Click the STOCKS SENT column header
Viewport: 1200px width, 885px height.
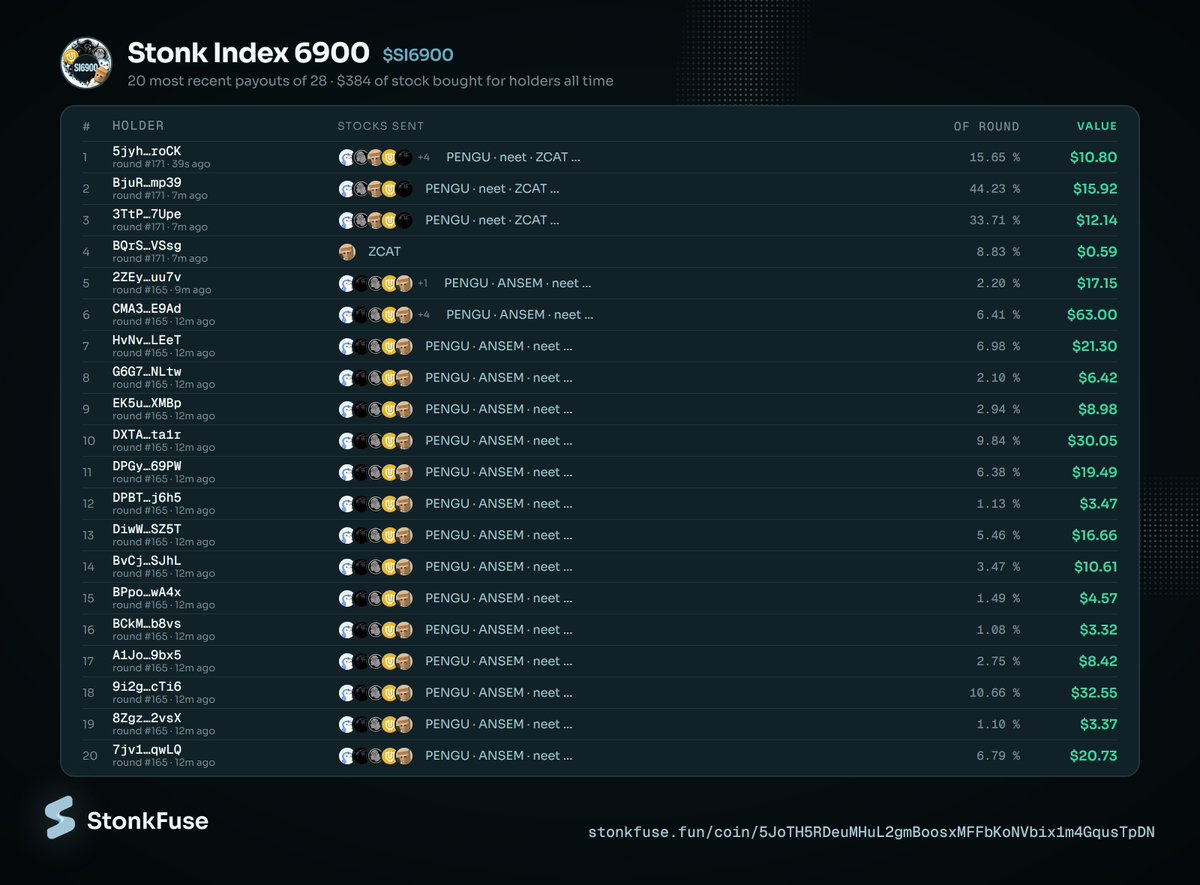[x=381, y=126]
